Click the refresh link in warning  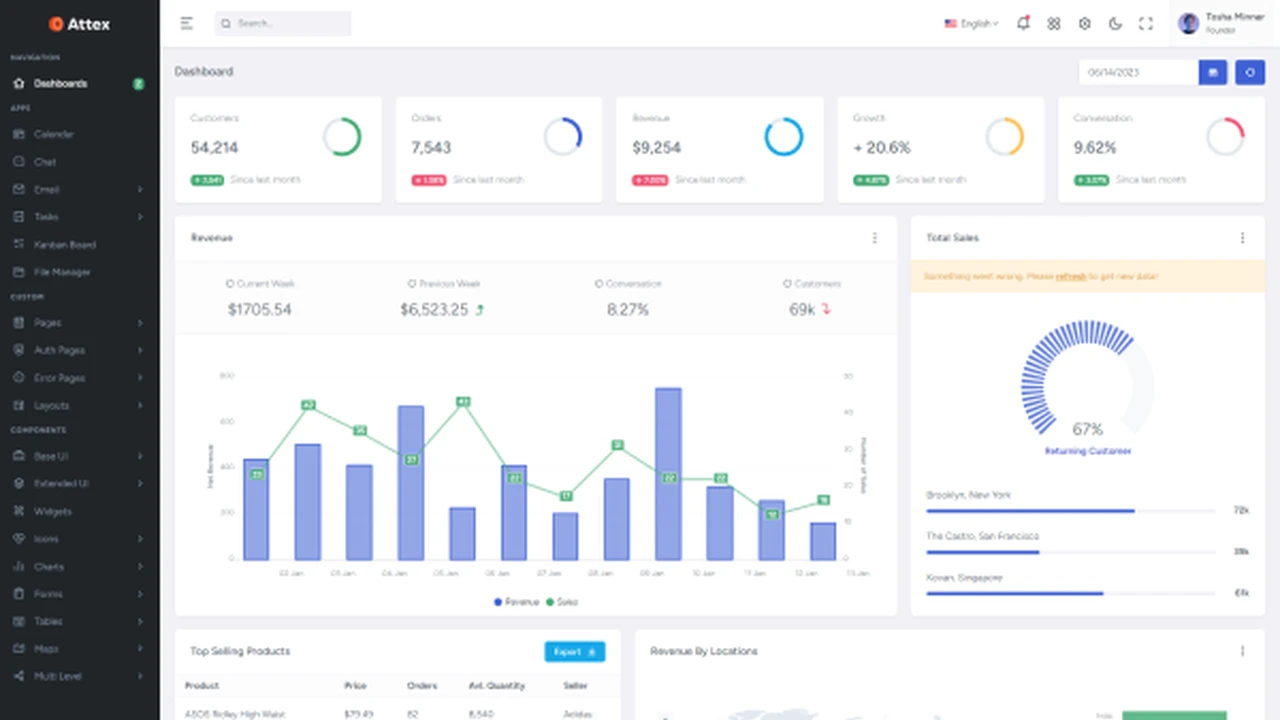coord(1070,276)
